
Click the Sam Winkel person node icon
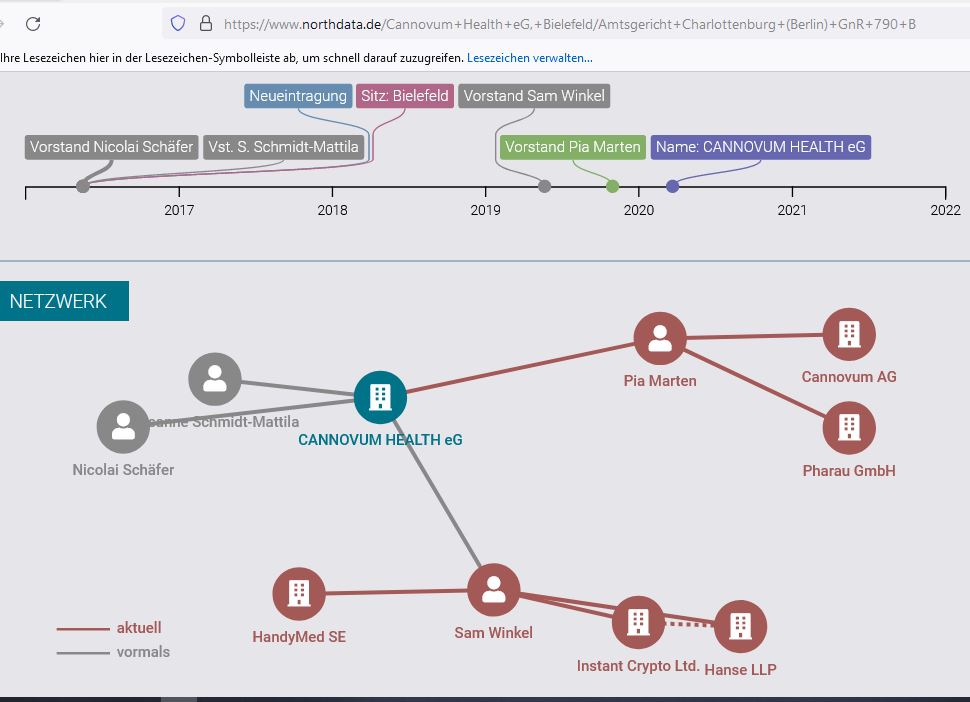494,590
